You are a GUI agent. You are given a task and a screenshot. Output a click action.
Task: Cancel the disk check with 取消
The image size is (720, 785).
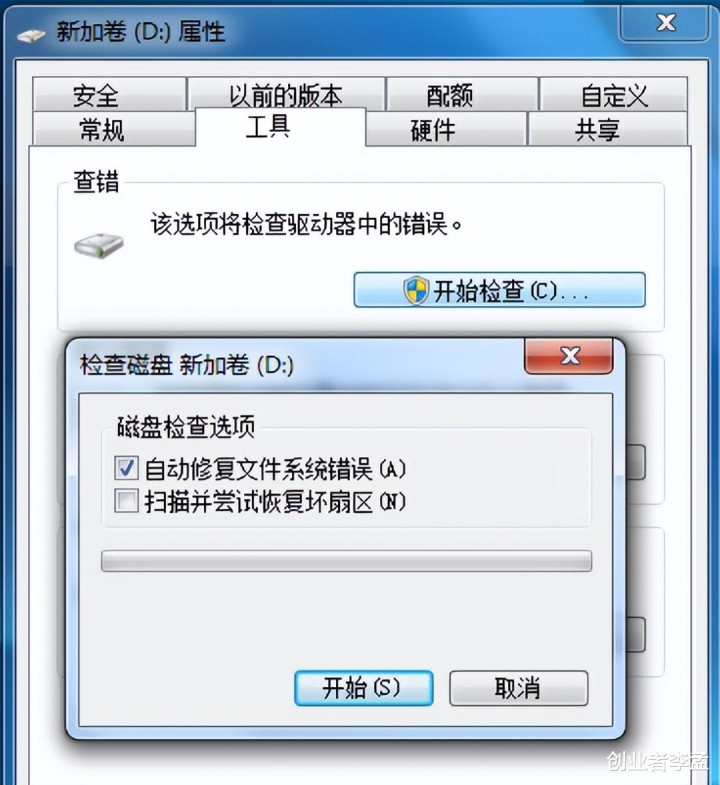click(518, 688)
